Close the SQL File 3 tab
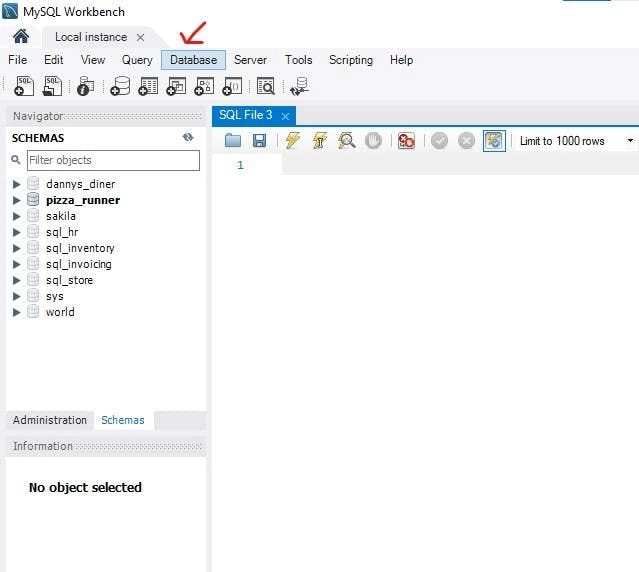Viewport: 639px width, 572px height. point(285,116)
